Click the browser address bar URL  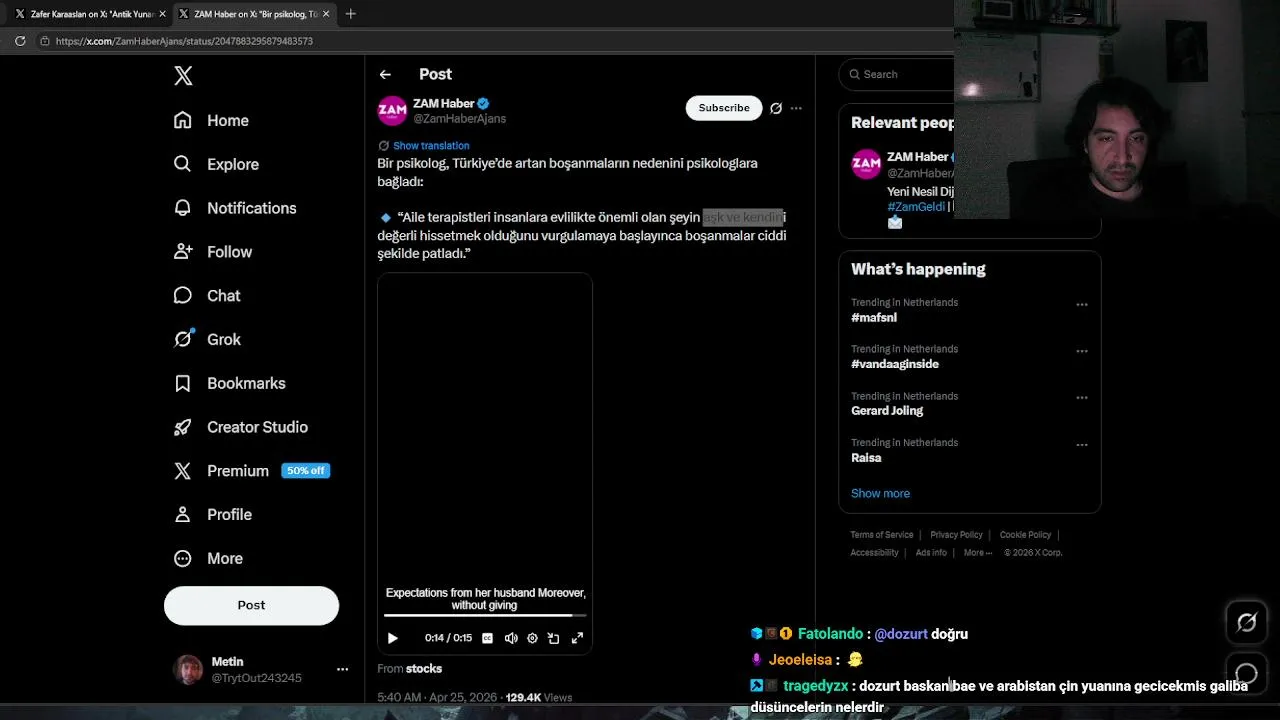click(x=184, y=41)
